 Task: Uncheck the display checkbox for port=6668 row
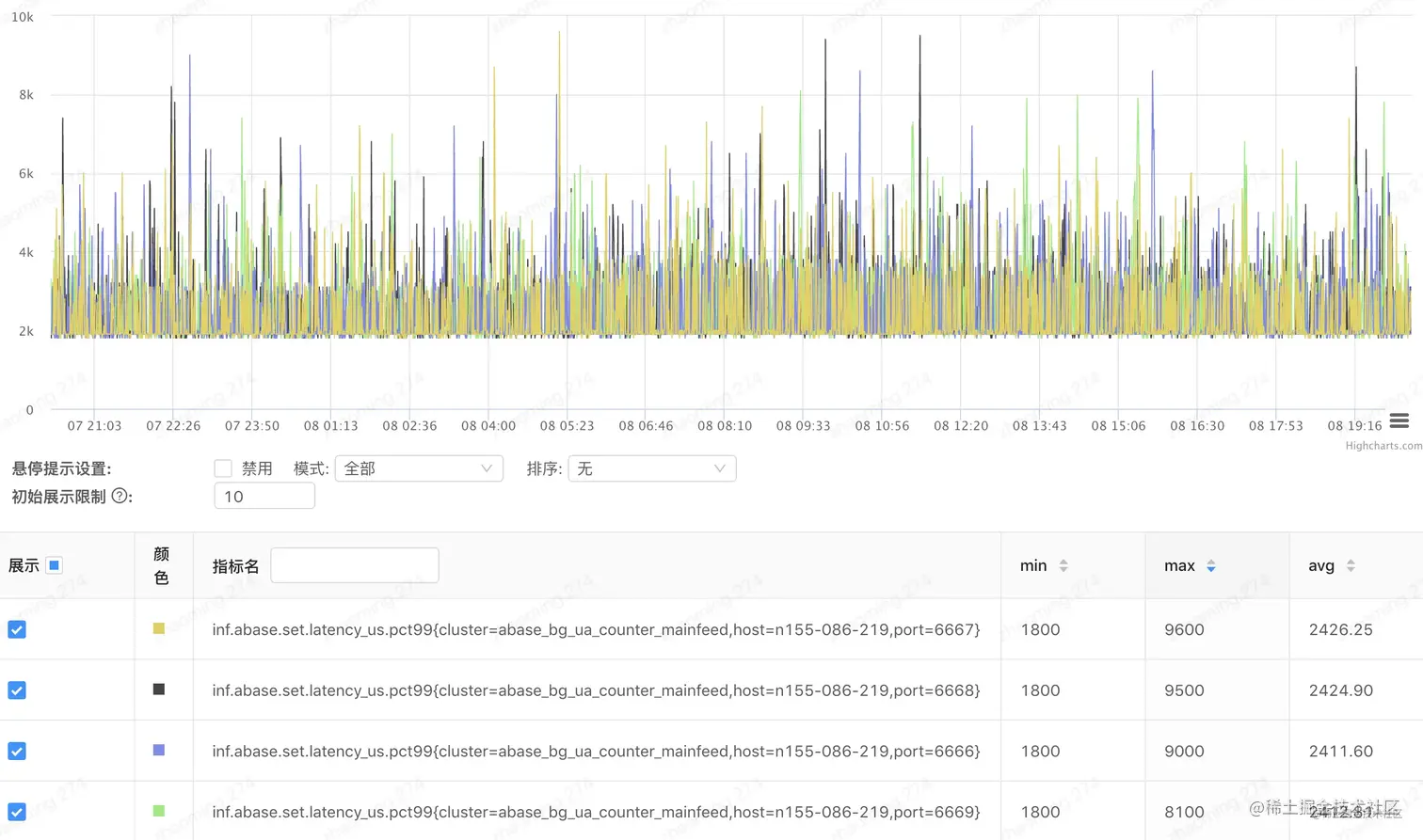pos(17,690)
